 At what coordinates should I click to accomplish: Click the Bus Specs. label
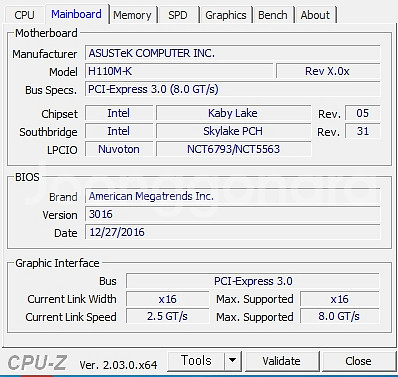[51, 90]
